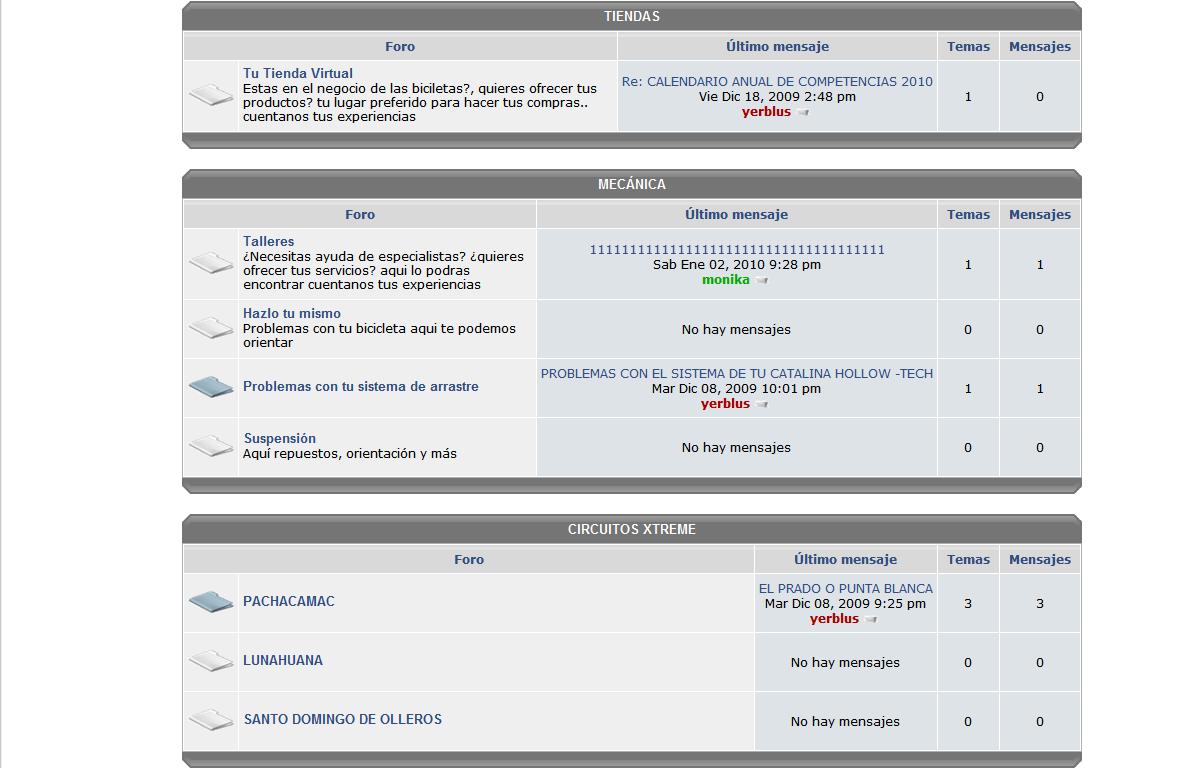The width and height of the screenshot is (1201, 768).
Task: Click the folder icon beside LUNAHUANA
Action: 211,661
